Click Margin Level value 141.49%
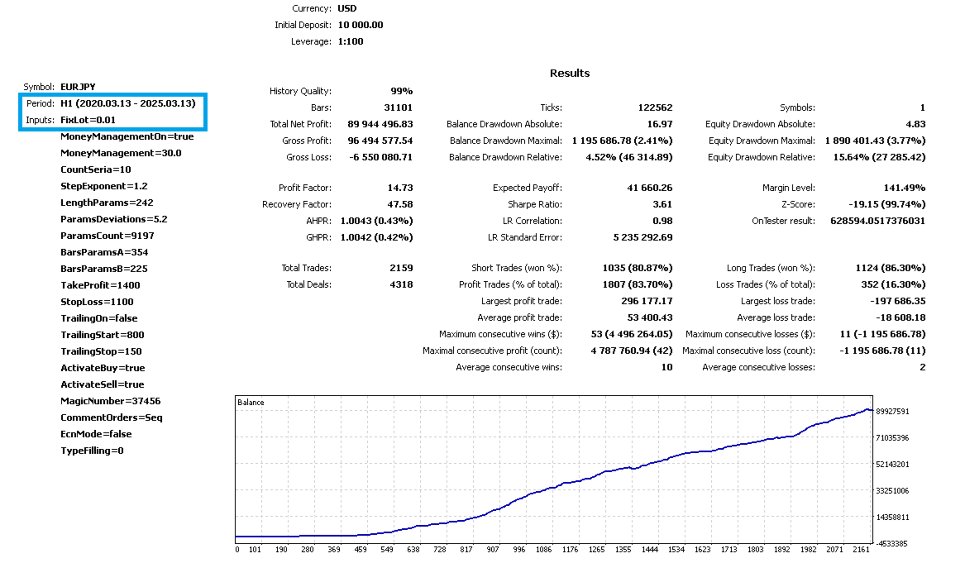960x563 pixels. click(x=904, y=188)
